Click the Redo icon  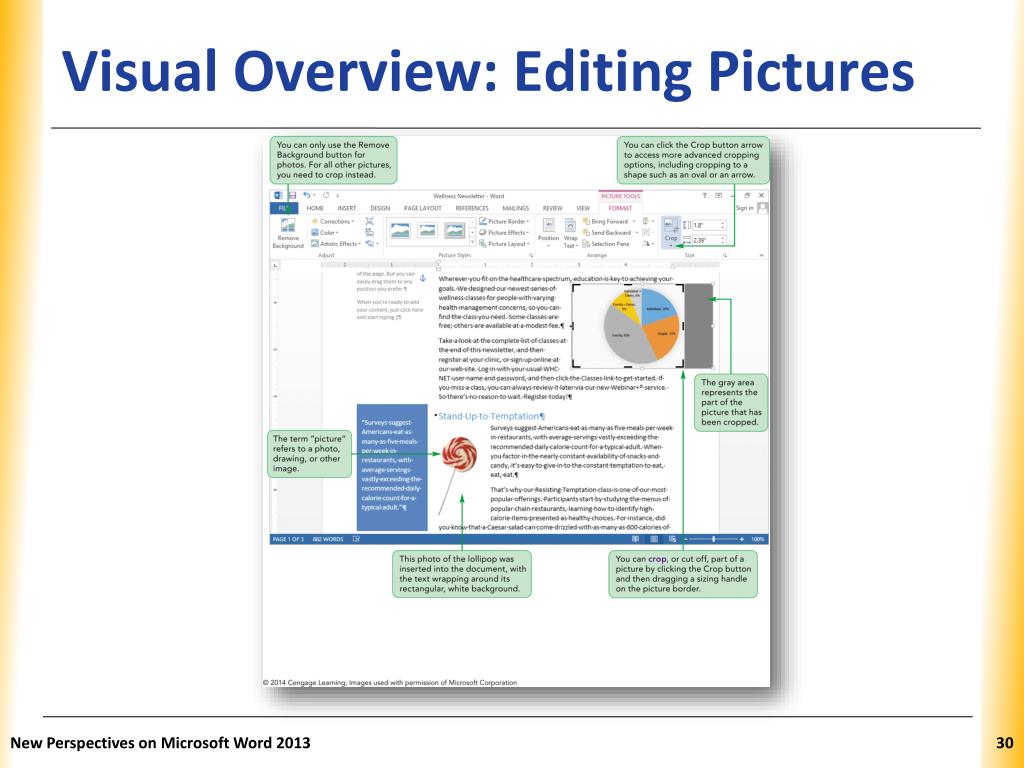click(x=326, y=195)
